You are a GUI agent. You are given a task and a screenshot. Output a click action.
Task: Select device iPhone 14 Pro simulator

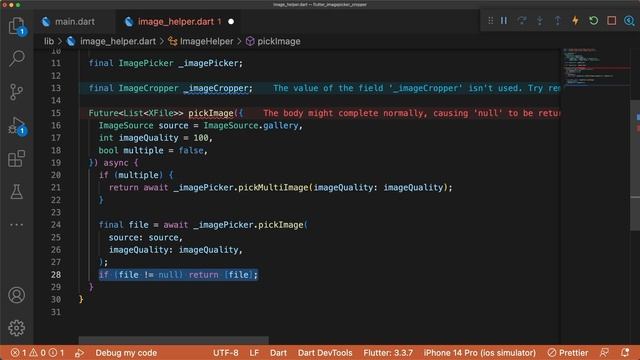(480, 353)
